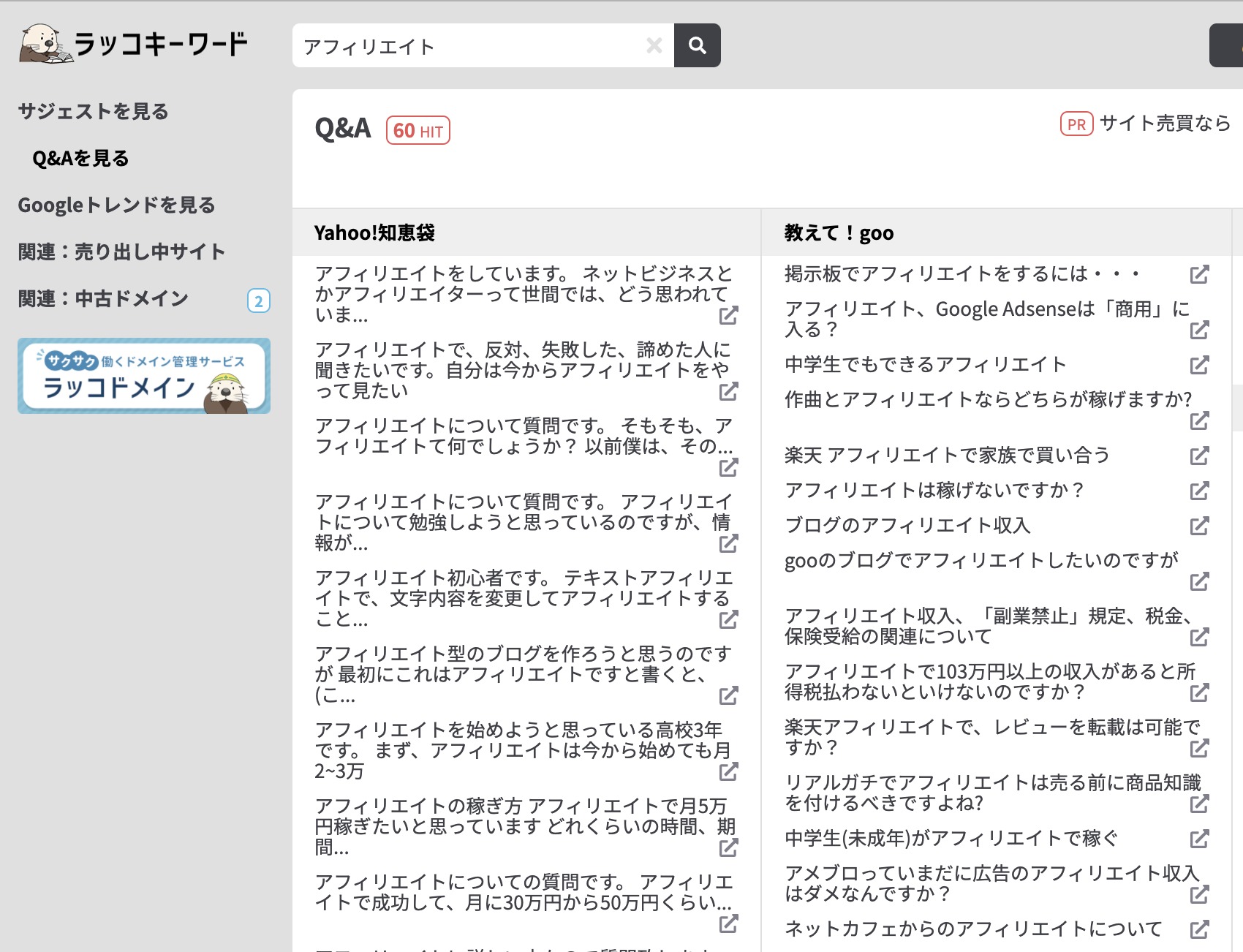Open question ブログのアフィリエイト収入

pyautogui.click(x=907, y=525)
